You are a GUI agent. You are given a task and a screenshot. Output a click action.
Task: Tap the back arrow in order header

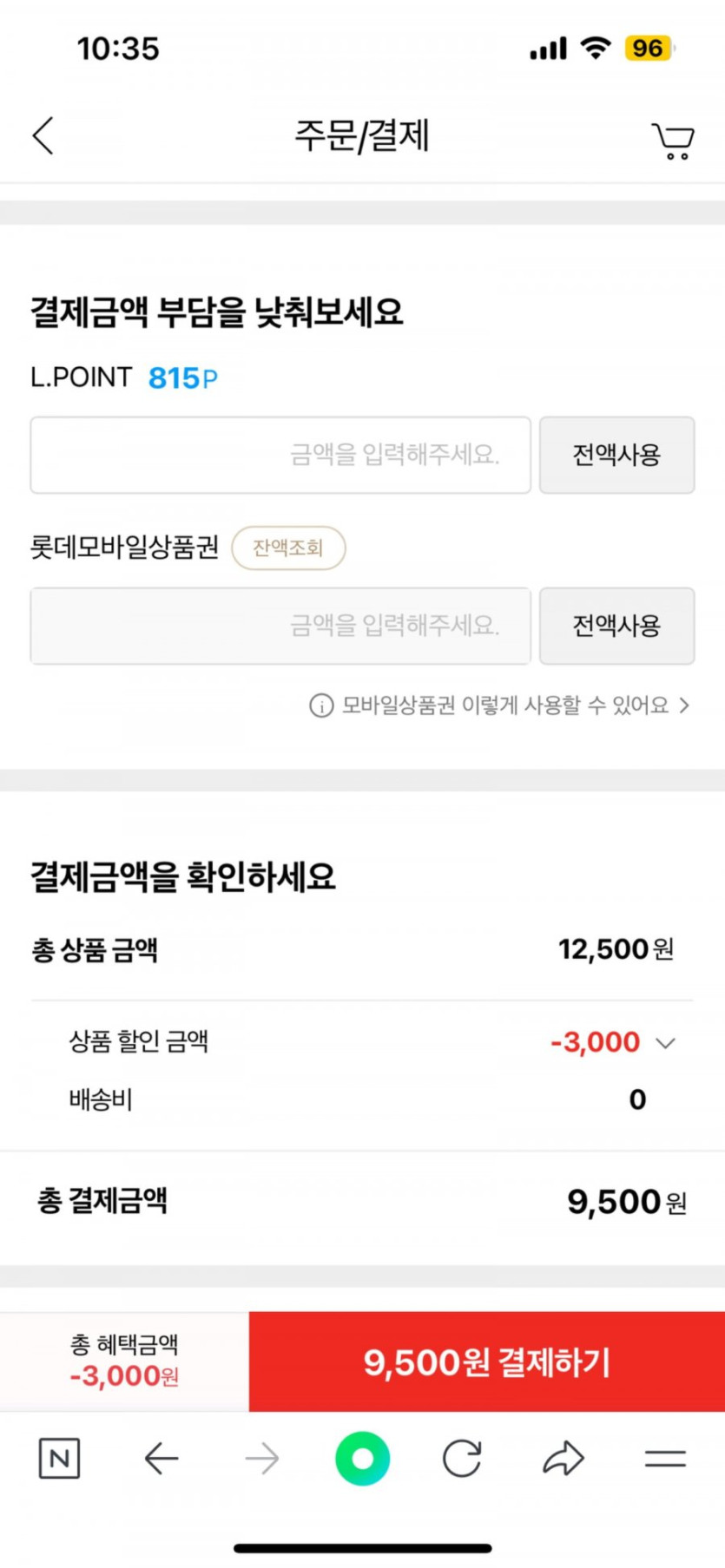coord(43,136)
